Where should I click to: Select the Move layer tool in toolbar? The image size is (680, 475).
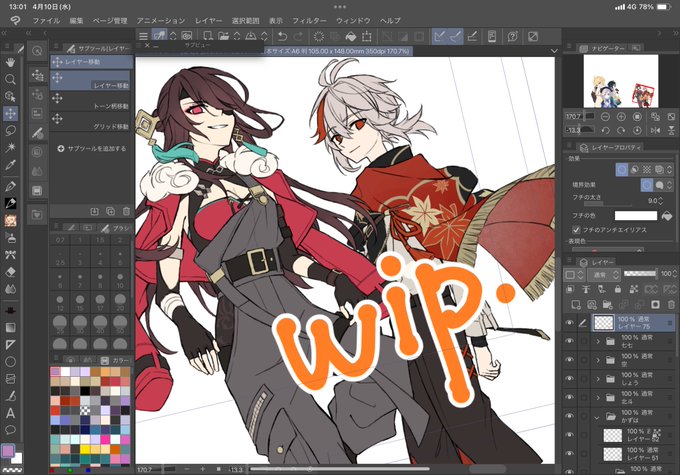click(10, 114)
